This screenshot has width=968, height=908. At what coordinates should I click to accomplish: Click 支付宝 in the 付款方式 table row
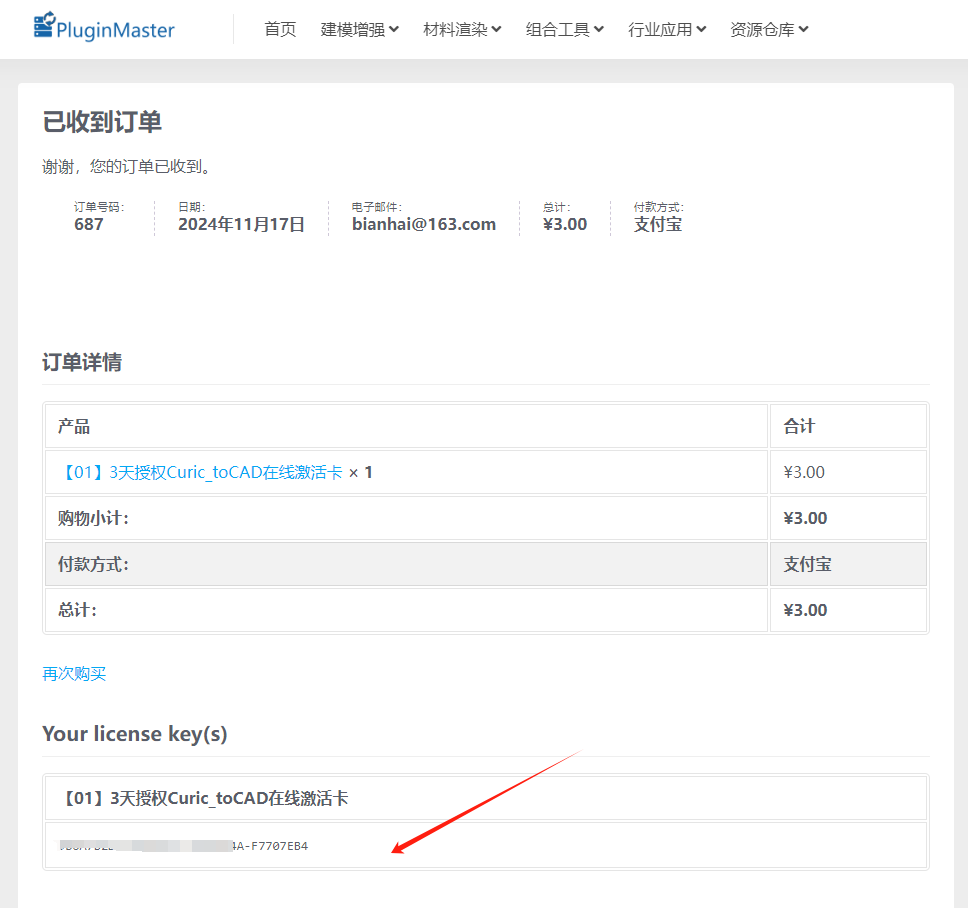tap(807, 564)
